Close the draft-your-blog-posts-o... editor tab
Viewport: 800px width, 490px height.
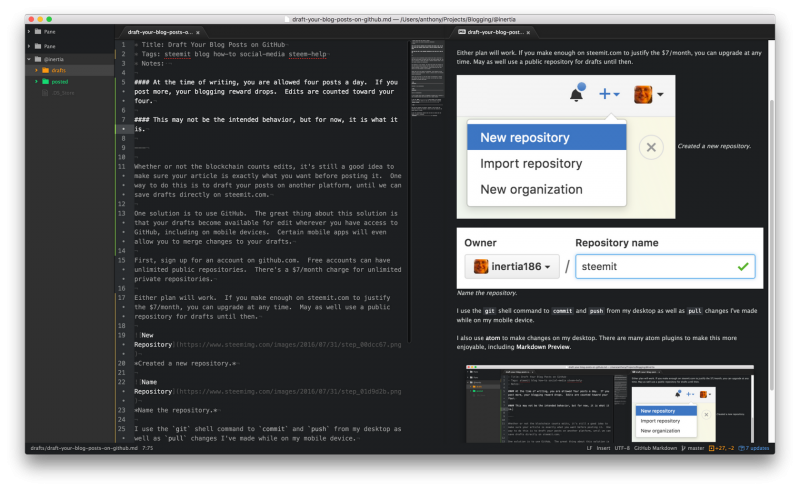tap(198, 32)
